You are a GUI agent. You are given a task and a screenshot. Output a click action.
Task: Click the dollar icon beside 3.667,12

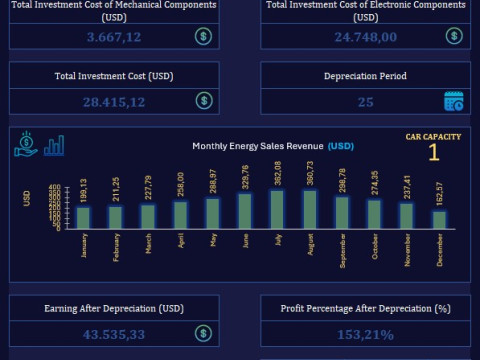[203, 36]
